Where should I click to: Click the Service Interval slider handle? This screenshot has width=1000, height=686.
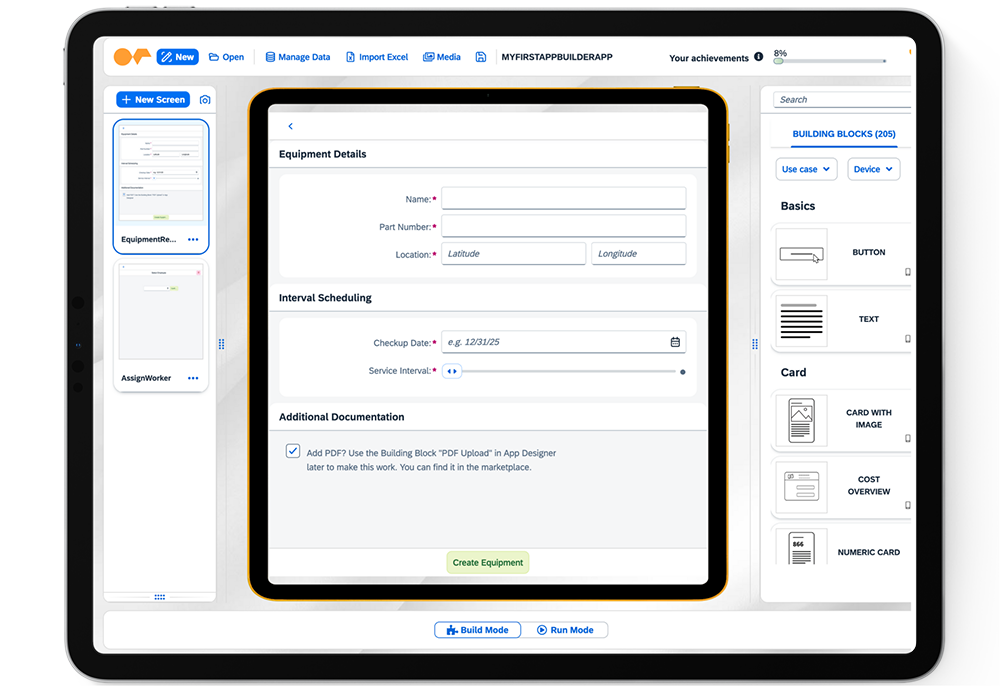pyautogui.click(x=452, y=371)
